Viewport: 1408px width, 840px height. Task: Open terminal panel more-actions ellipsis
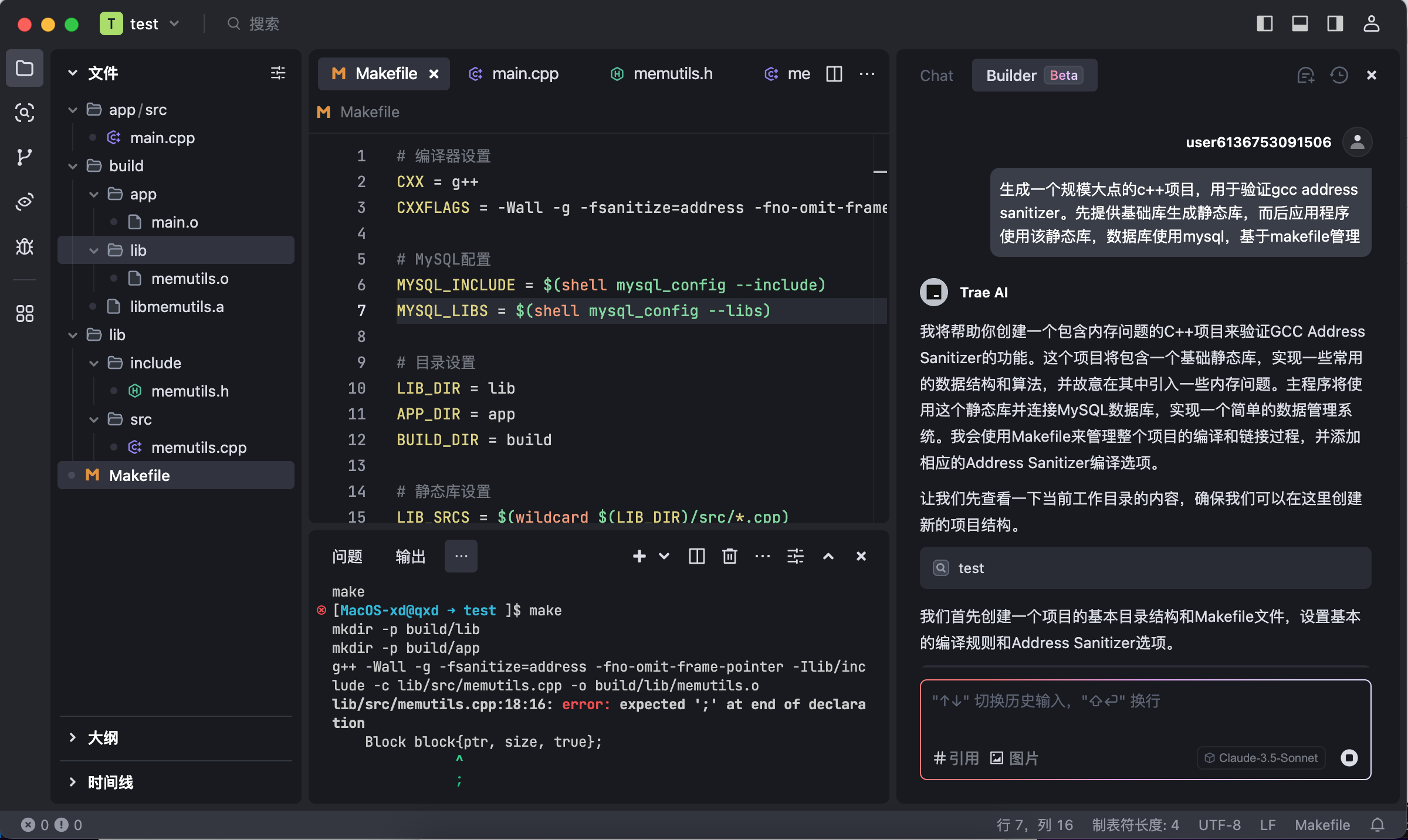pos(763,556)
